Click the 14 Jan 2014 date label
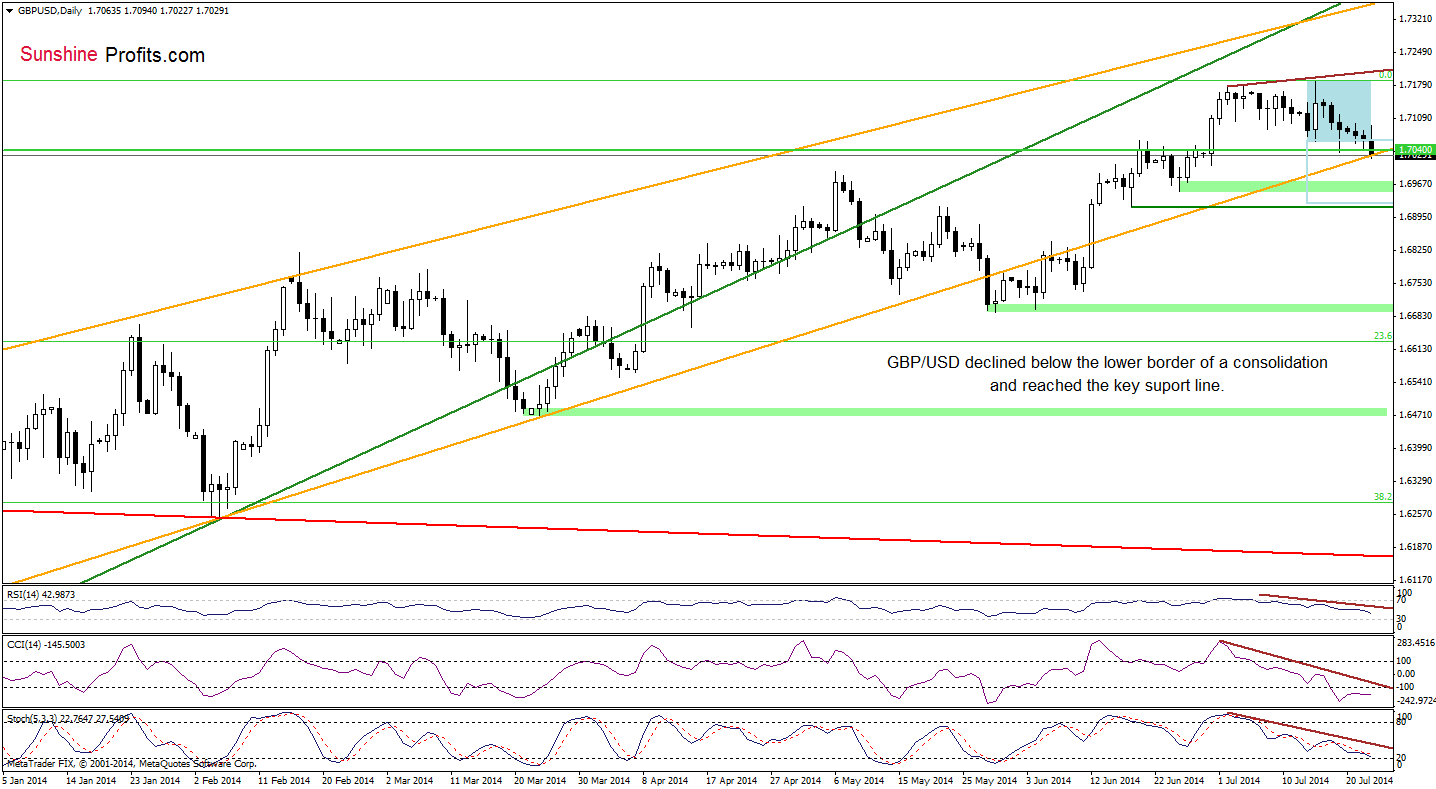The image size is (1436, 789). point(93,779)
